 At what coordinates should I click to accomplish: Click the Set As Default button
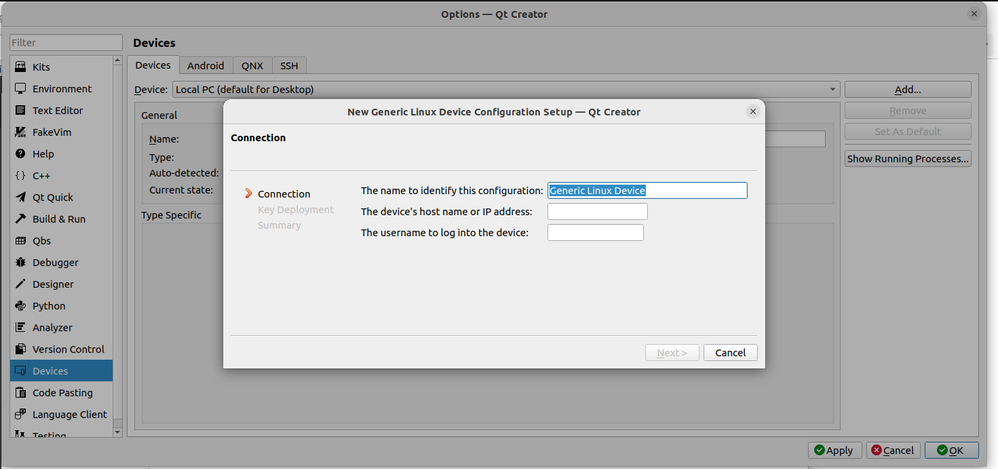click(x=908, y=132)
